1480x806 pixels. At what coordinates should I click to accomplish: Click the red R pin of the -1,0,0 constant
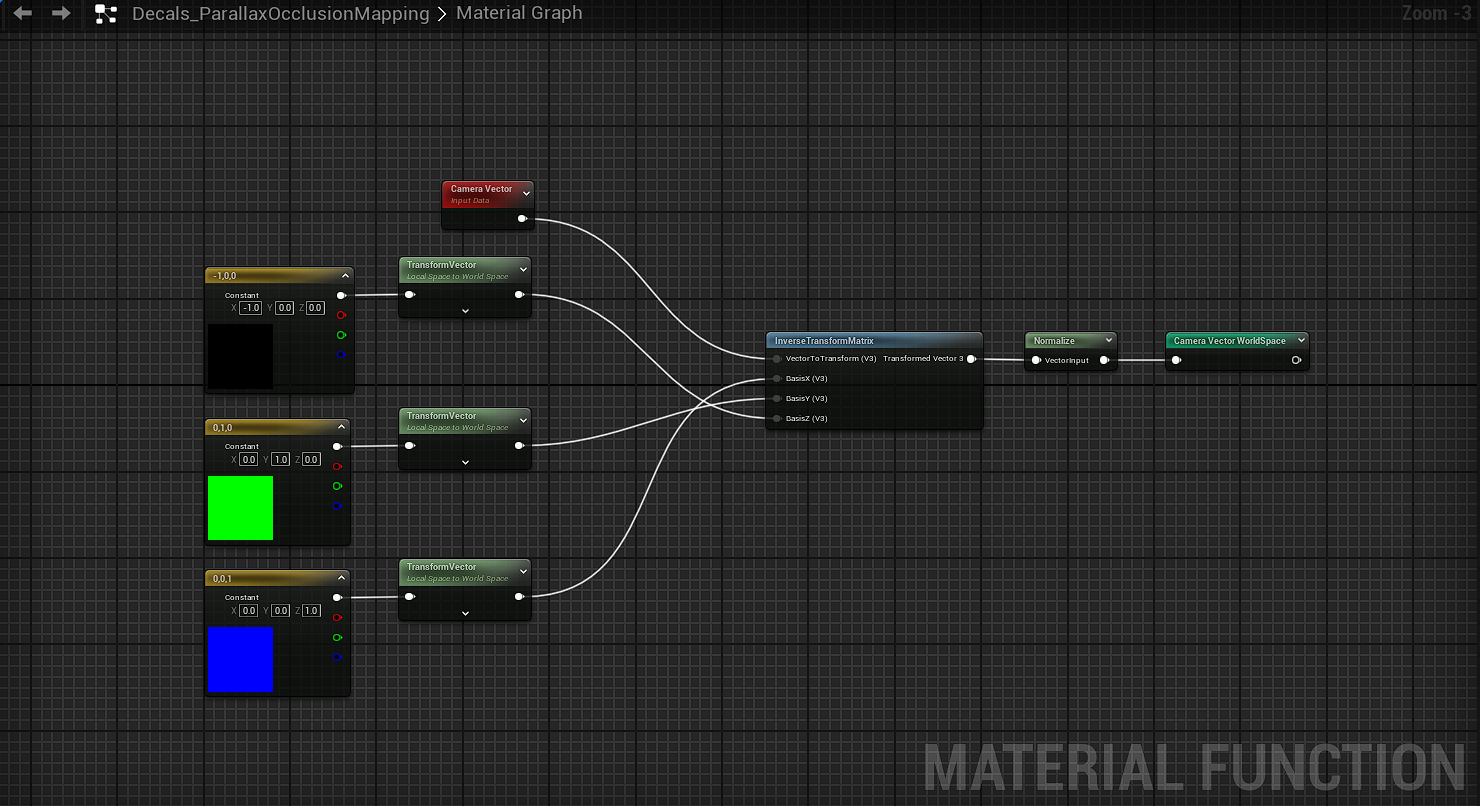point(341,315)
